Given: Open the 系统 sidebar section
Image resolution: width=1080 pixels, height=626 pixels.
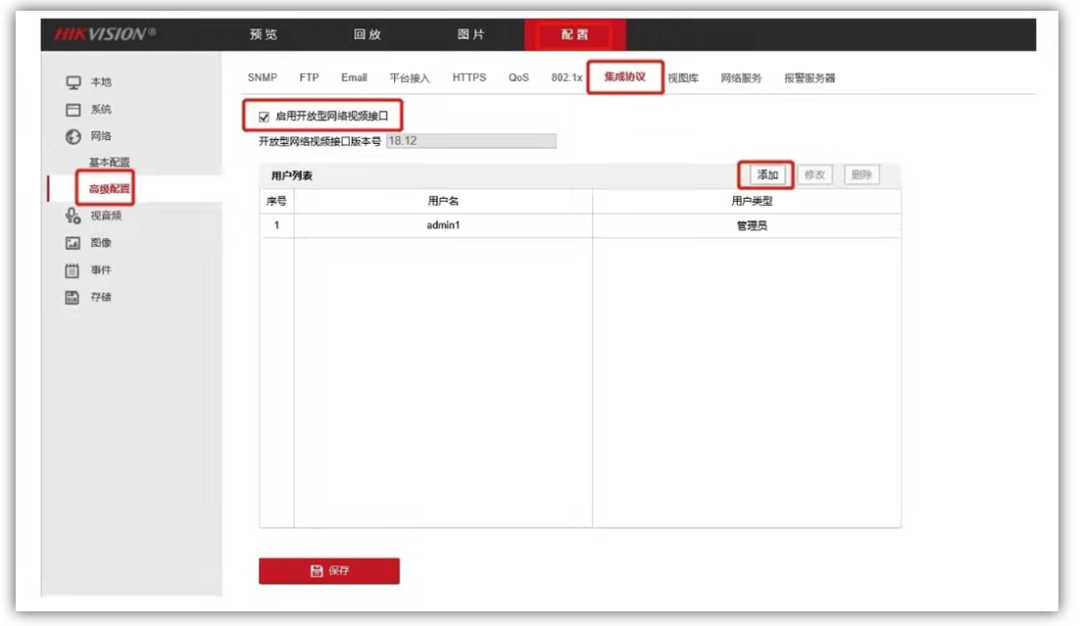Looking at the screenshot, I should [x=101, y=109].
